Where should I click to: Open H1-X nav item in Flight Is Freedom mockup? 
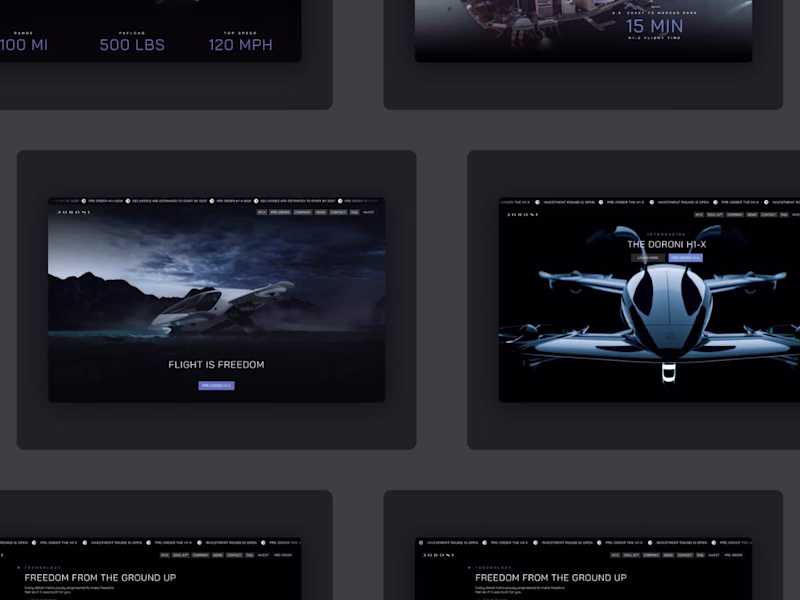(x=262, y=212)
